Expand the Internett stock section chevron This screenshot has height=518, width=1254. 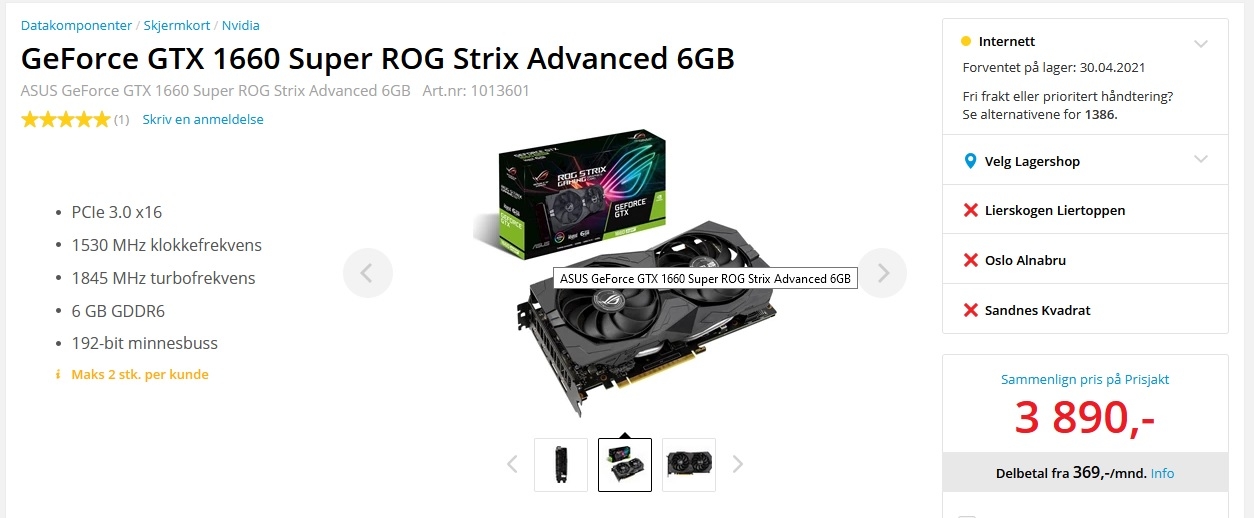pos(1201,43)
